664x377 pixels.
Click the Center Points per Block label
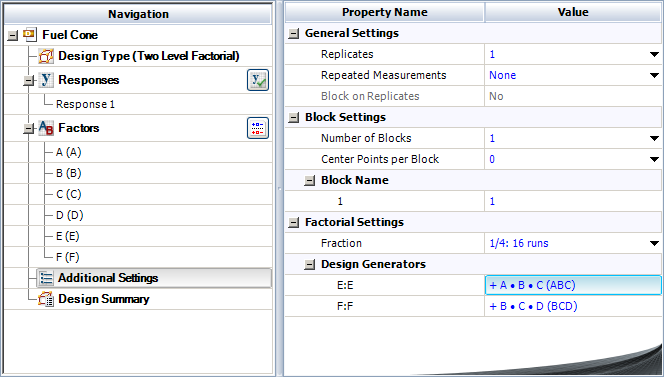coord(380,159)
